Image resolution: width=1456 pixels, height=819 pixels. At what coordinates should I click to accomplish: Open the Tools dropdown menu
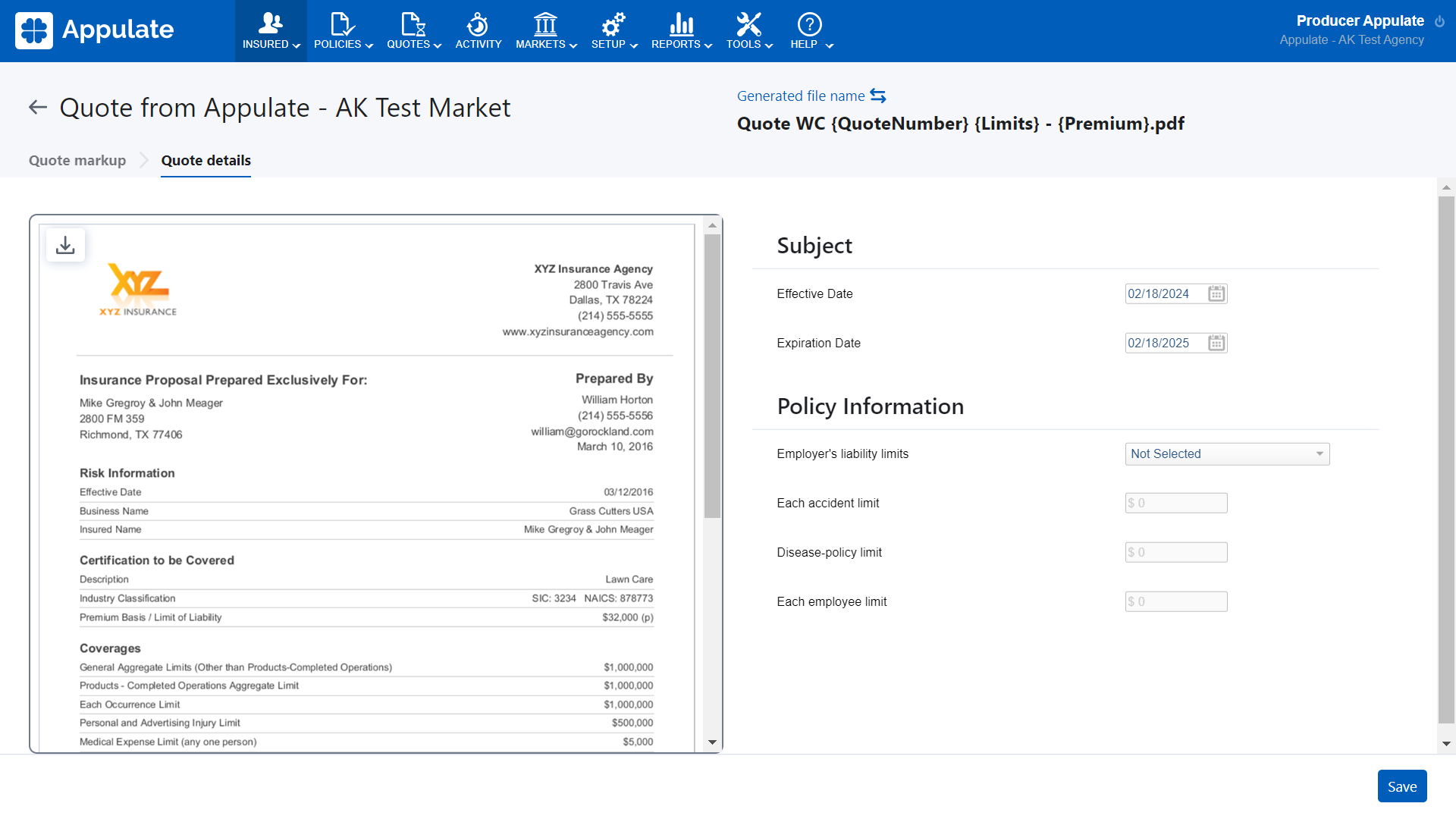tap(748, 31)
